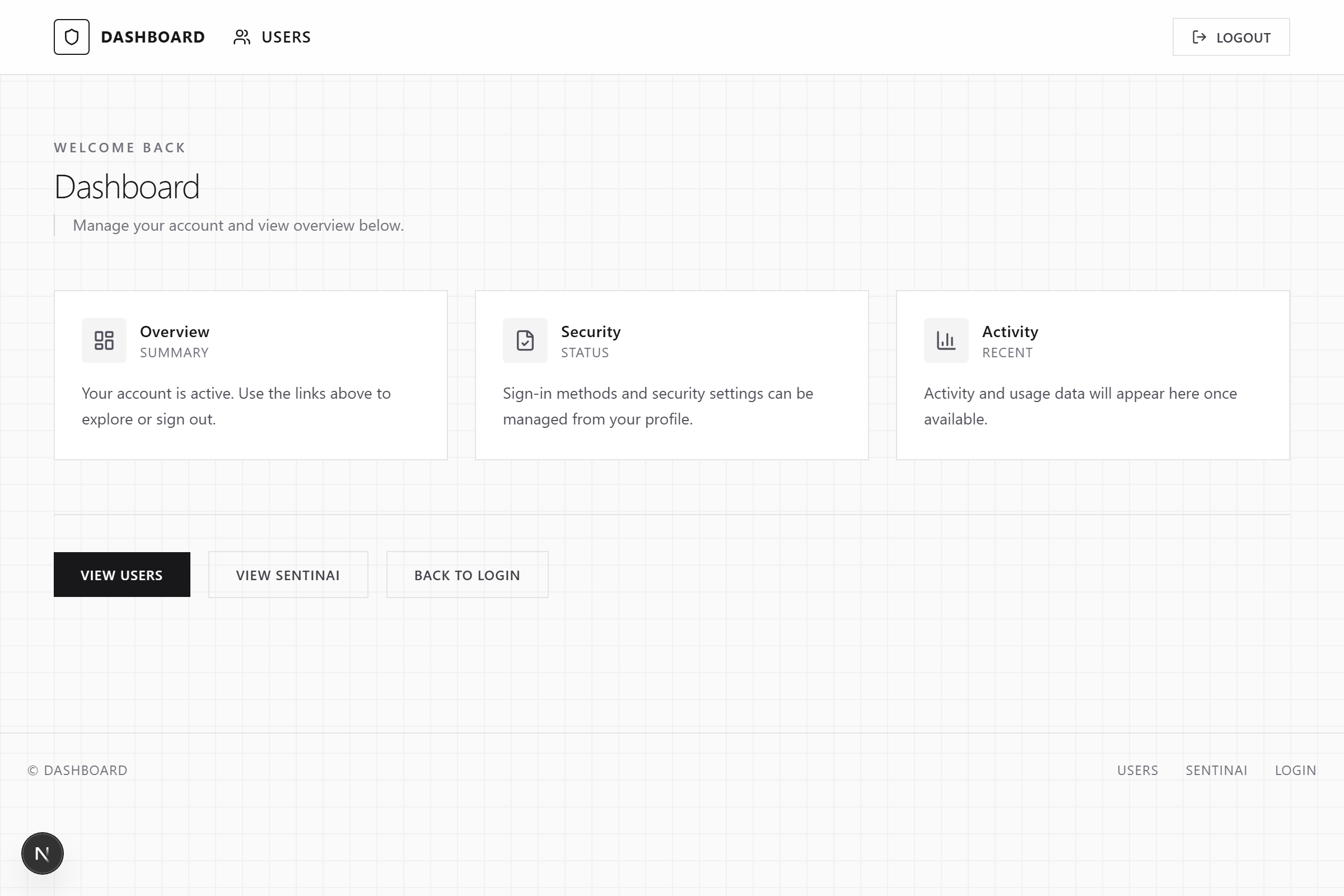This screenshot has height=896, width=1344.
Task: Click the Security file-check icon
Action: pos(525,340)
